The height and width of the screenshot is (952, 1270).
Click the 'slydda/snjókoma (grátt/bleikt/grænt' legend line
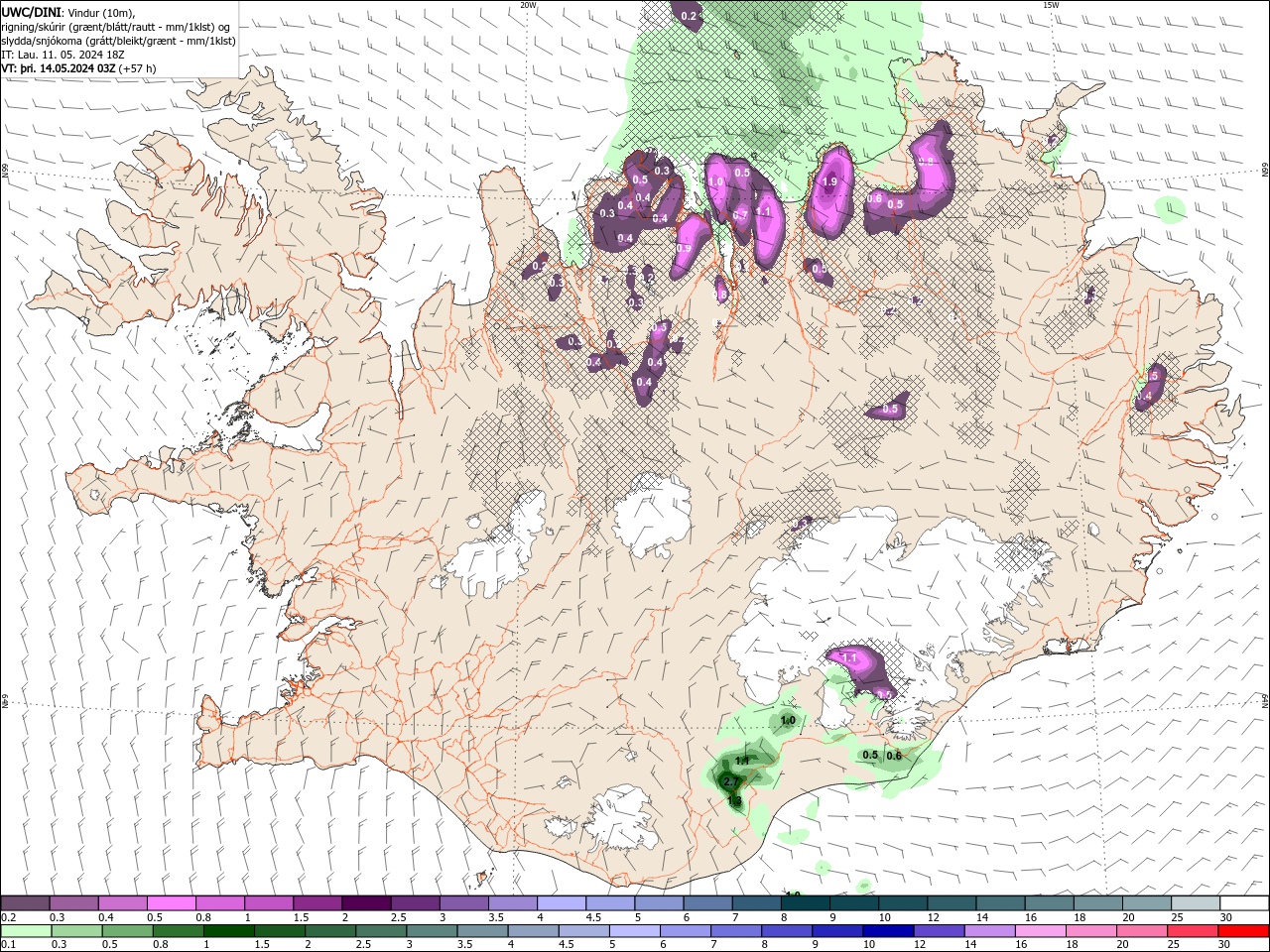(x=119, y=41)
